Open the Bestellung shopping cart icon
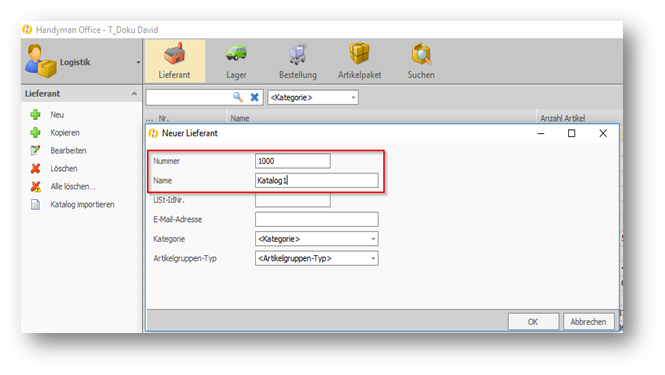 (x=298, y=54)
